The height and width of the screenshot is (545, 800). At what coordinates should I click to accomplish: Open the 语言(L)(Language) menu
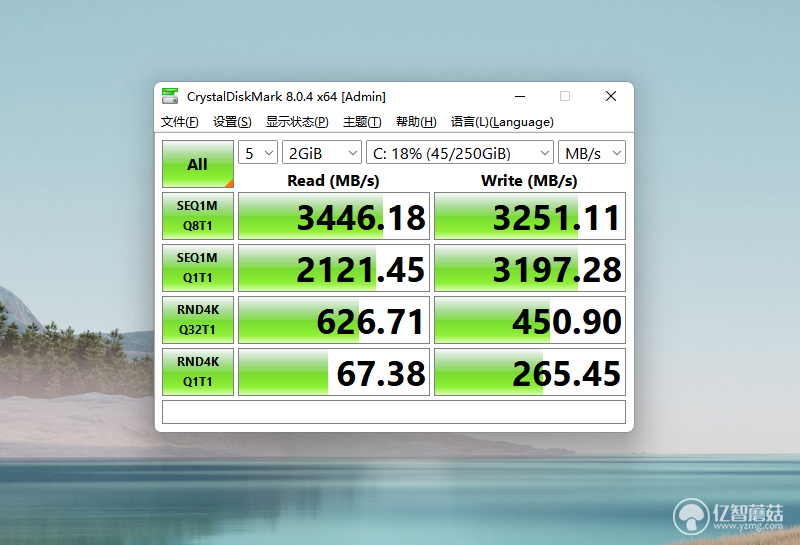[x=502, y=122]
